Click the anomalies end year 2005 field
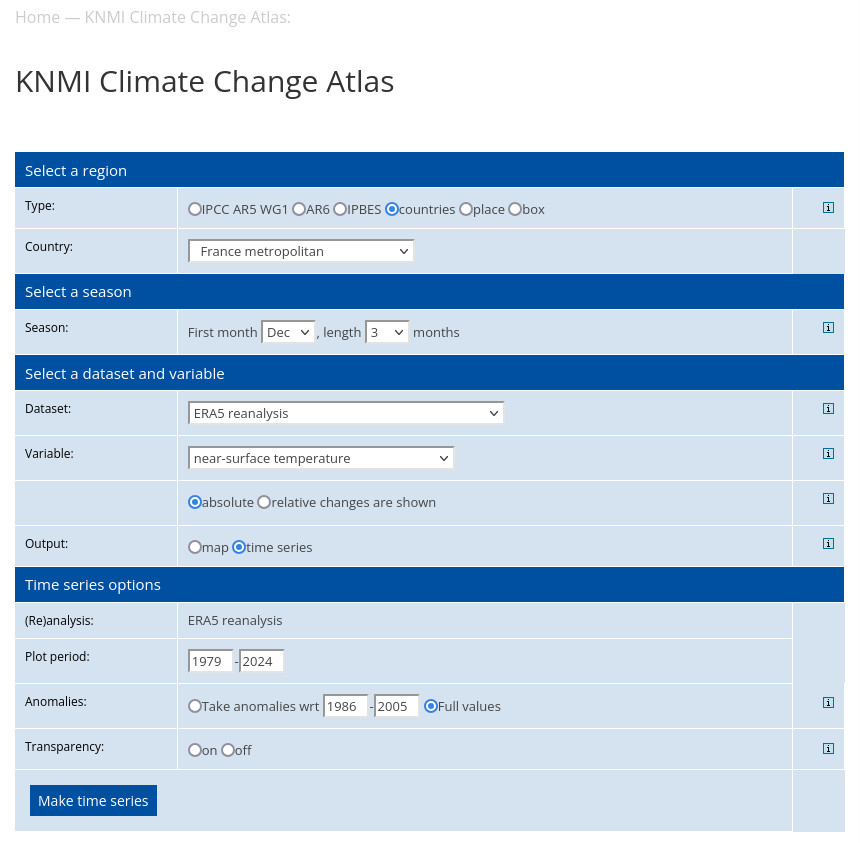The height and width of the screenshot is (843, 860). click(397, 706)
